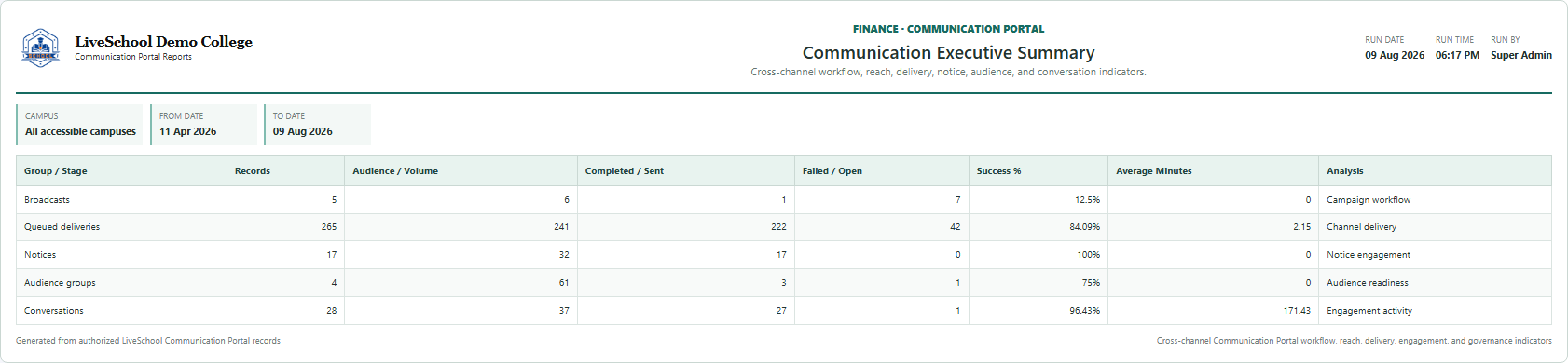Click 'FINANCE · COMMUNICATION PORTAL' heading
This screenshot has height=364, width=1568.
tap(948, 29)
